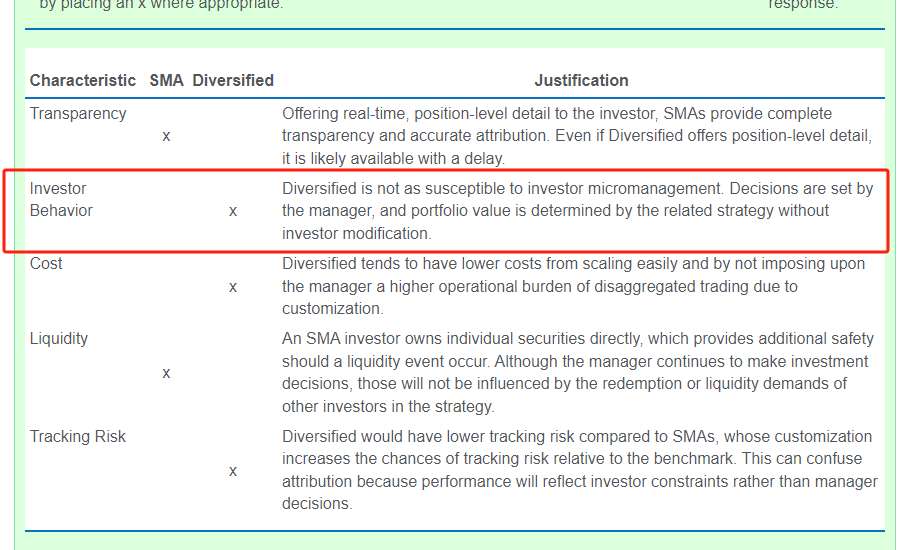Click the Tracking Risk justification paragraph
This screenshot has height=550, width=906.
click(x=577, y=470)
